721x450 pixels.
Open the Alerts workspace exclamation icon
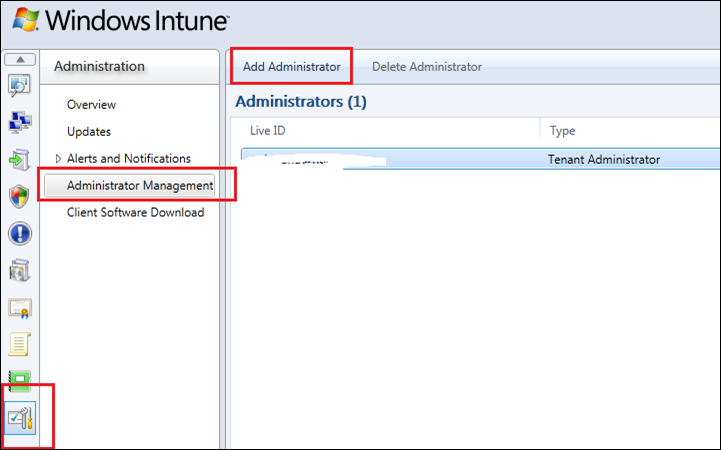click(20, 234)
